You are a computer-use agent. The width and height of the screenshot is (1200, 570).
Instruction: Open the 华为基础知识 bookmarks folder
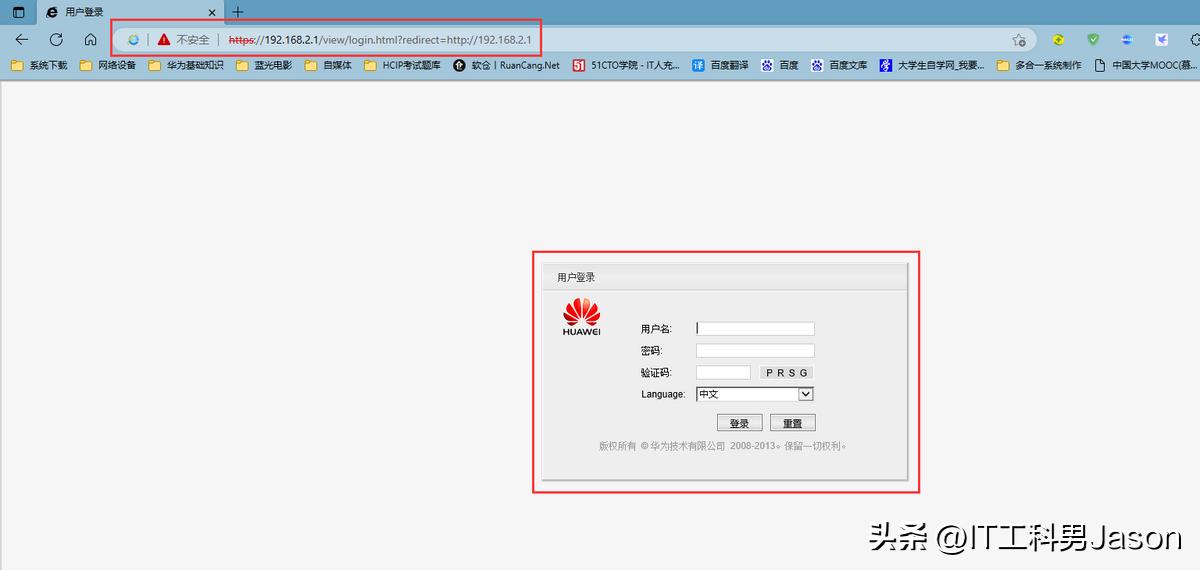click(185, 65)
